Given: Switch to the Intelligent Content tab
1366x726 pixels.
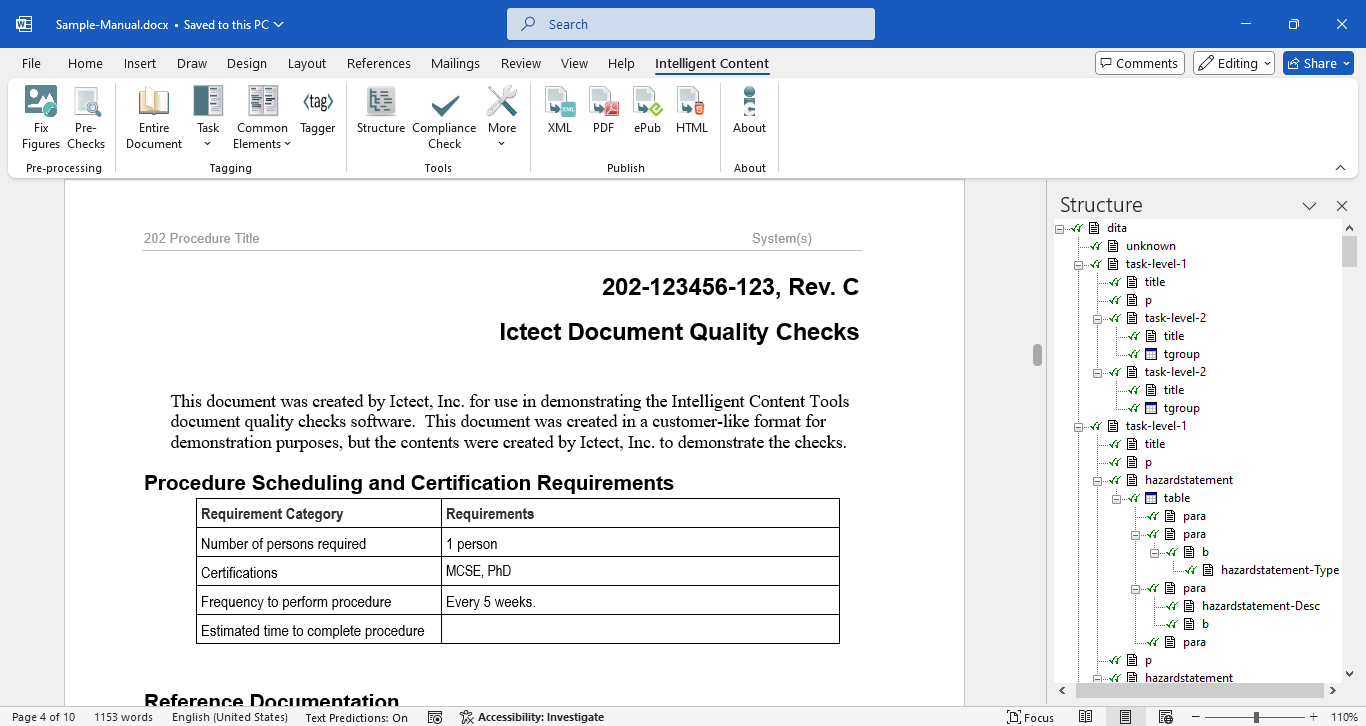Looking at the screenshot, I should pos(711,63).
